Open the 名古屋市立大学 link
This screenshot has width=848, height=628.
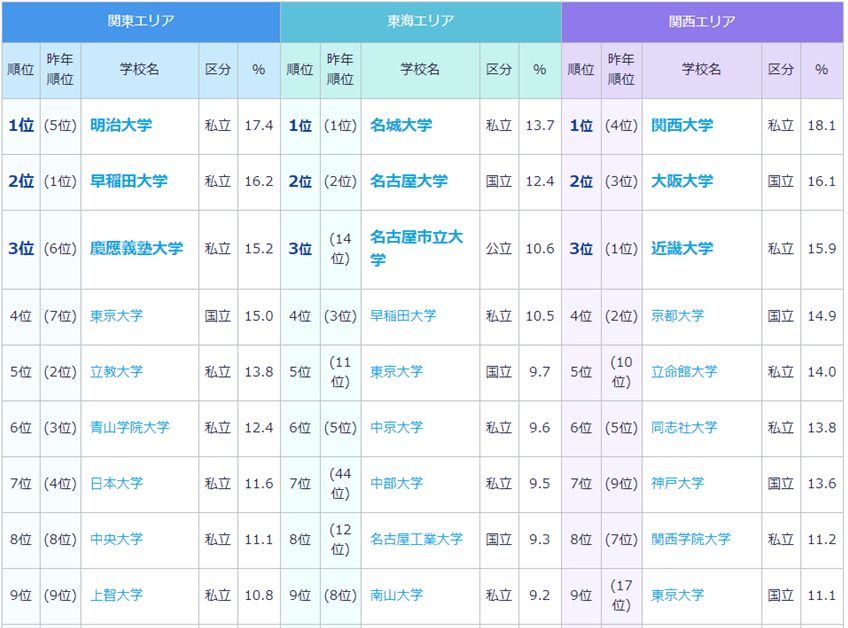tap(416, 248)
